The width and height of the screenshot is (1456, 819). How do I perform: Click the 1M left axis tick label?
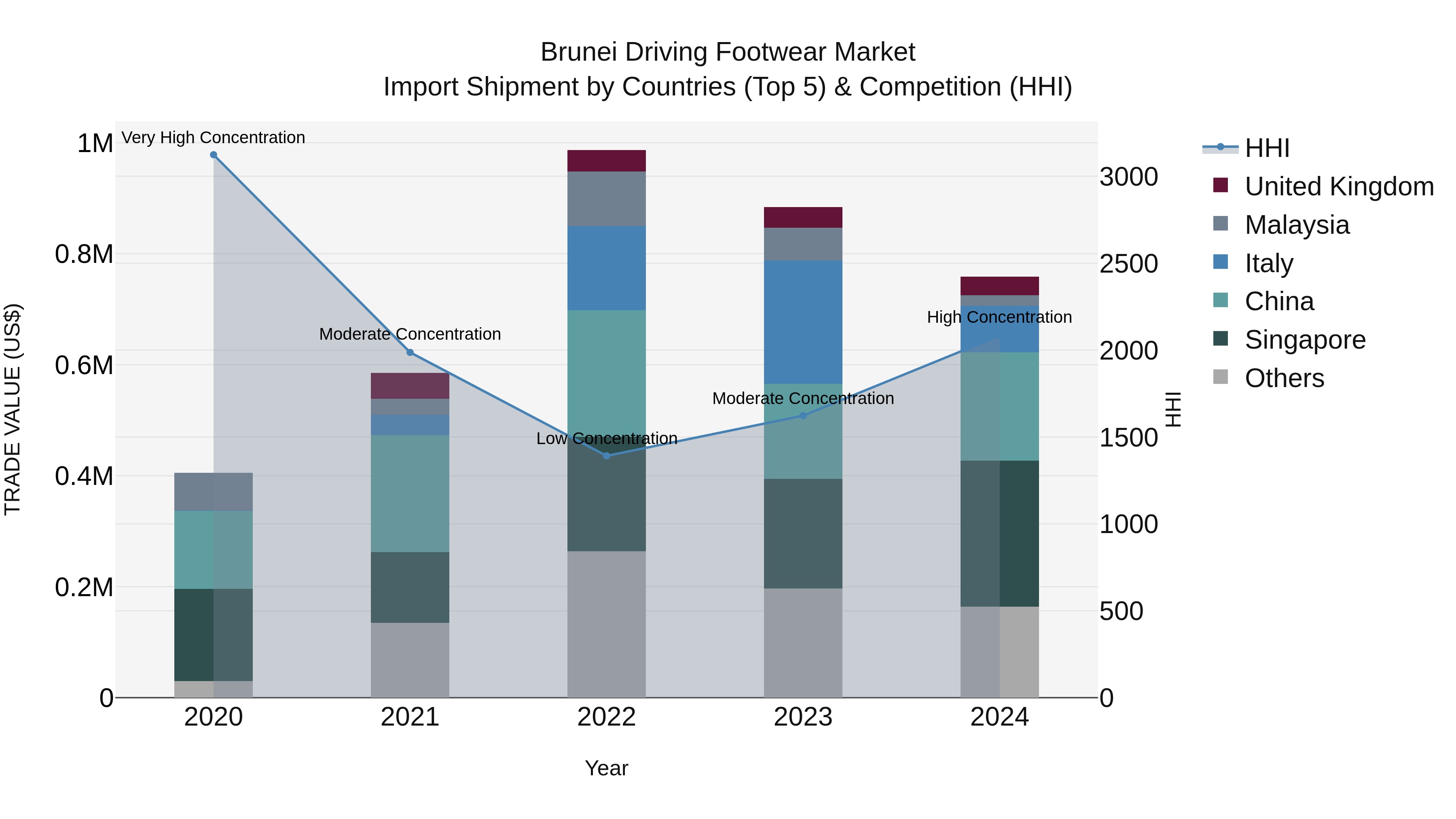pos(95,144)
